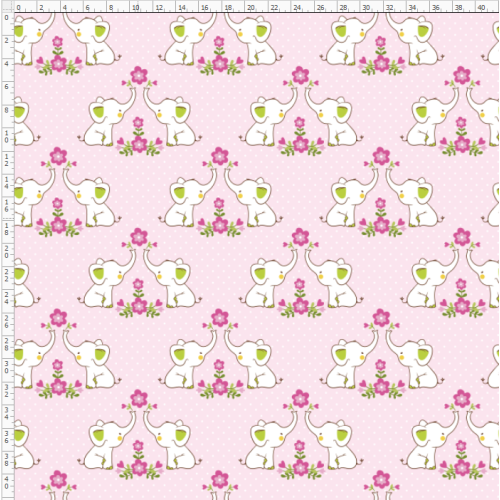Screen dimensions: 500x500
Task: Click the 30 mark on horizontal ruler
Action: click(x=366, y=7)
